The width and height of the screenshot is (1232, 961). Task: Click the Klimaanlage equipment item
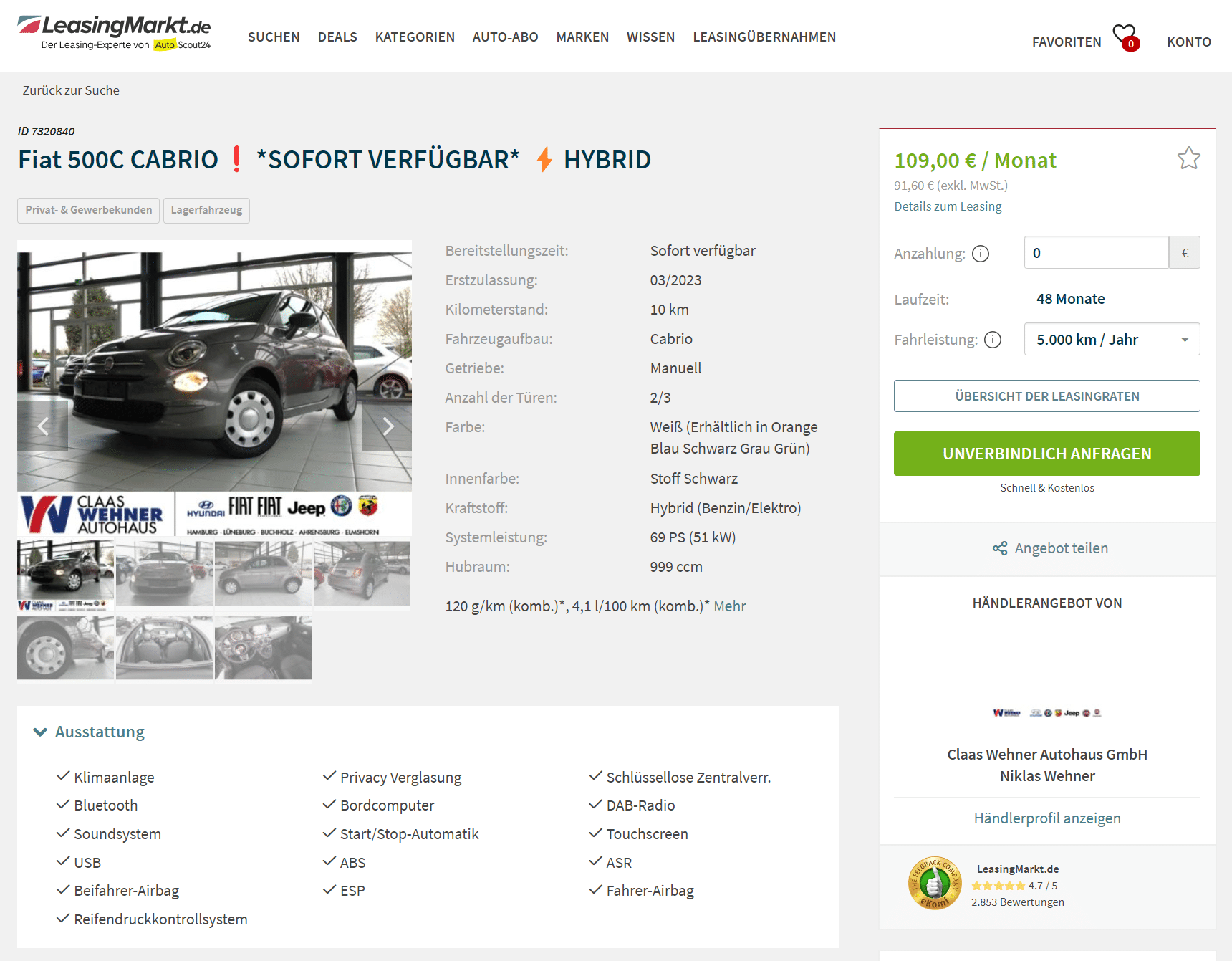(x=114, y=778)
